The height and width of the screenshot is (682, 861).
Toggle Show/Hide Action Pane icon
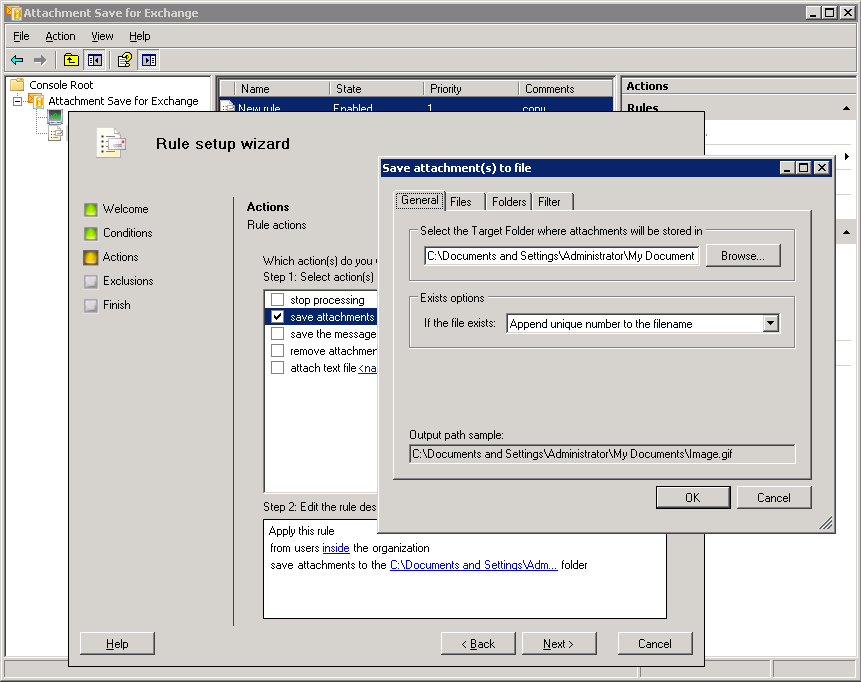click(148, 60)
